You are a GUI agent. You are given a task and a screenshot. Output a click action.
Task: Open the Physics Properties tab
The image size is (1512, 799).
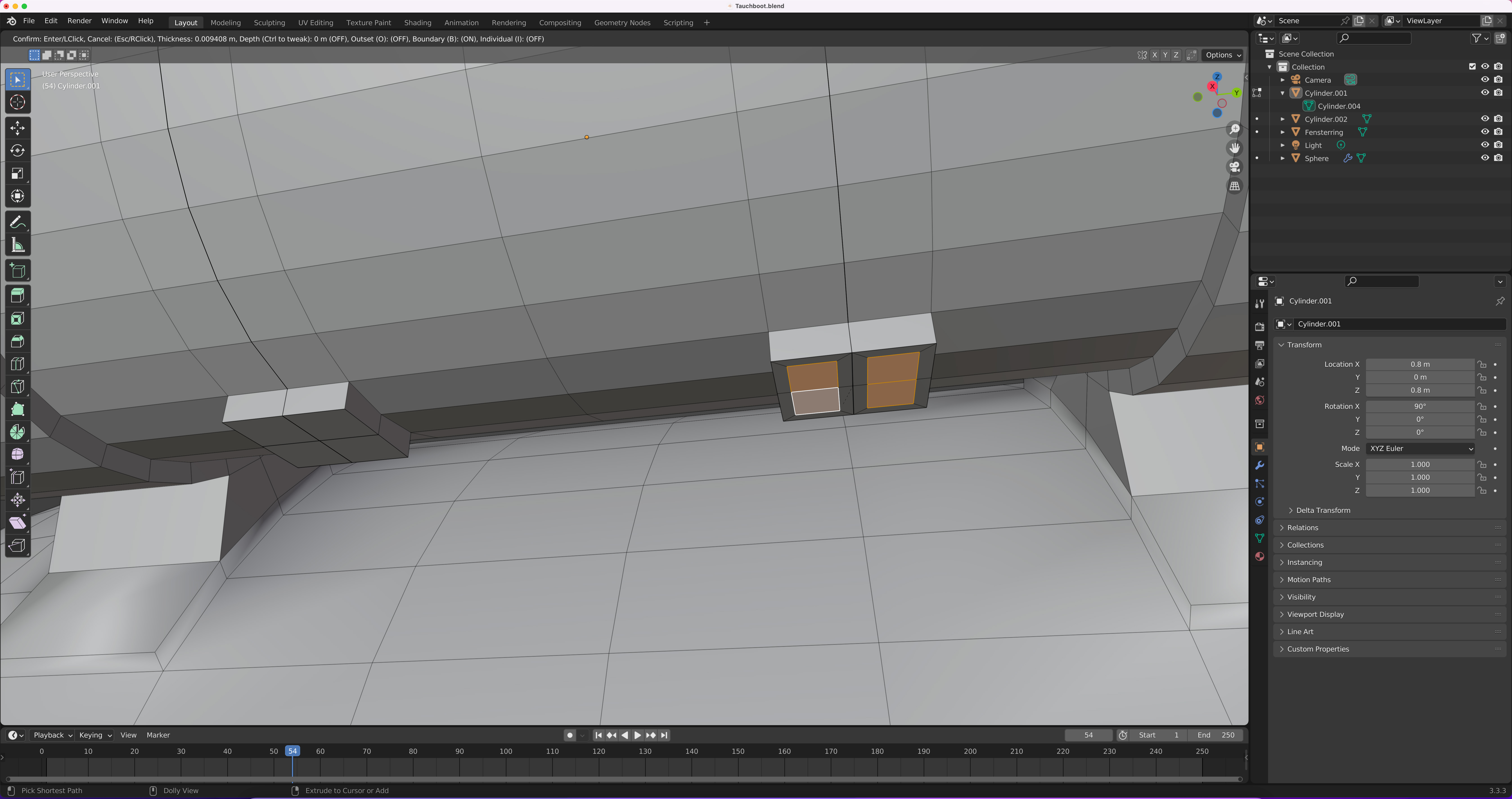coord(1260,501)
